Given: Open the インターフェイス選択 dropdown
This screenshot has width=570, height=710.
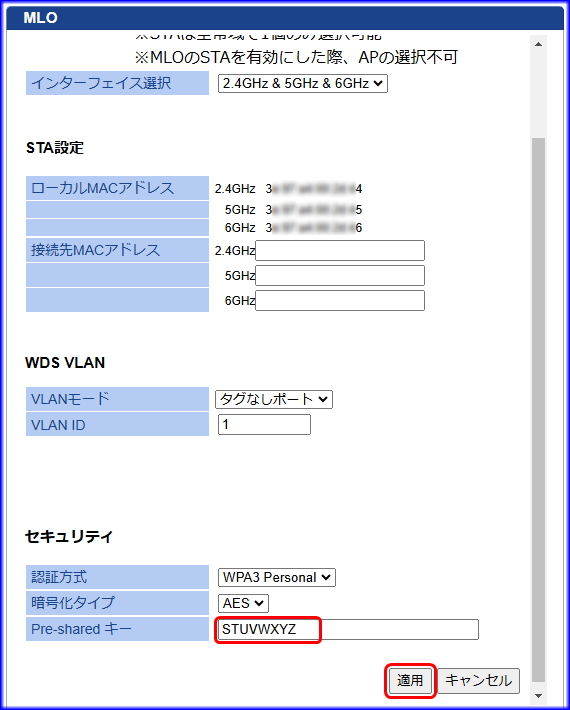Looking at the screenshot, I should (302, 84).
